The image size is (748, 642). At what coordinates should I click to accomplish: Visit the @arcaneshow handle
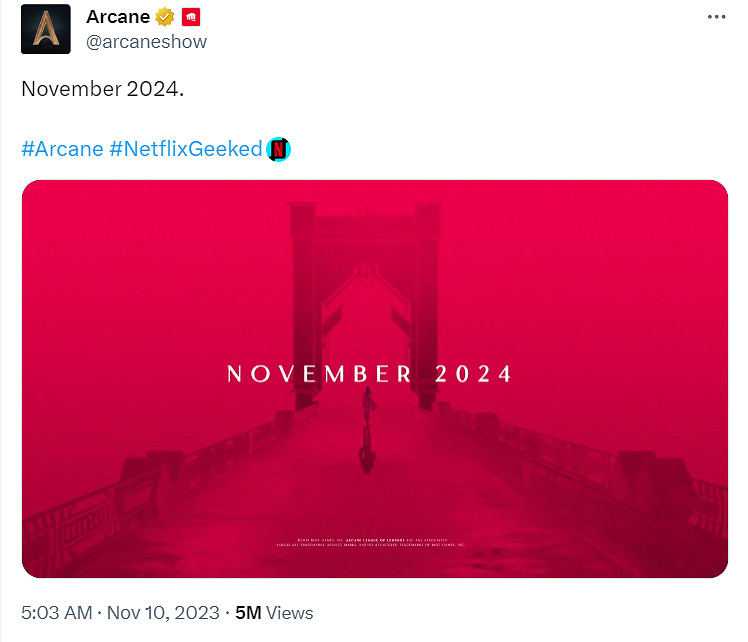pyautogui.click(x=146, y=41)
